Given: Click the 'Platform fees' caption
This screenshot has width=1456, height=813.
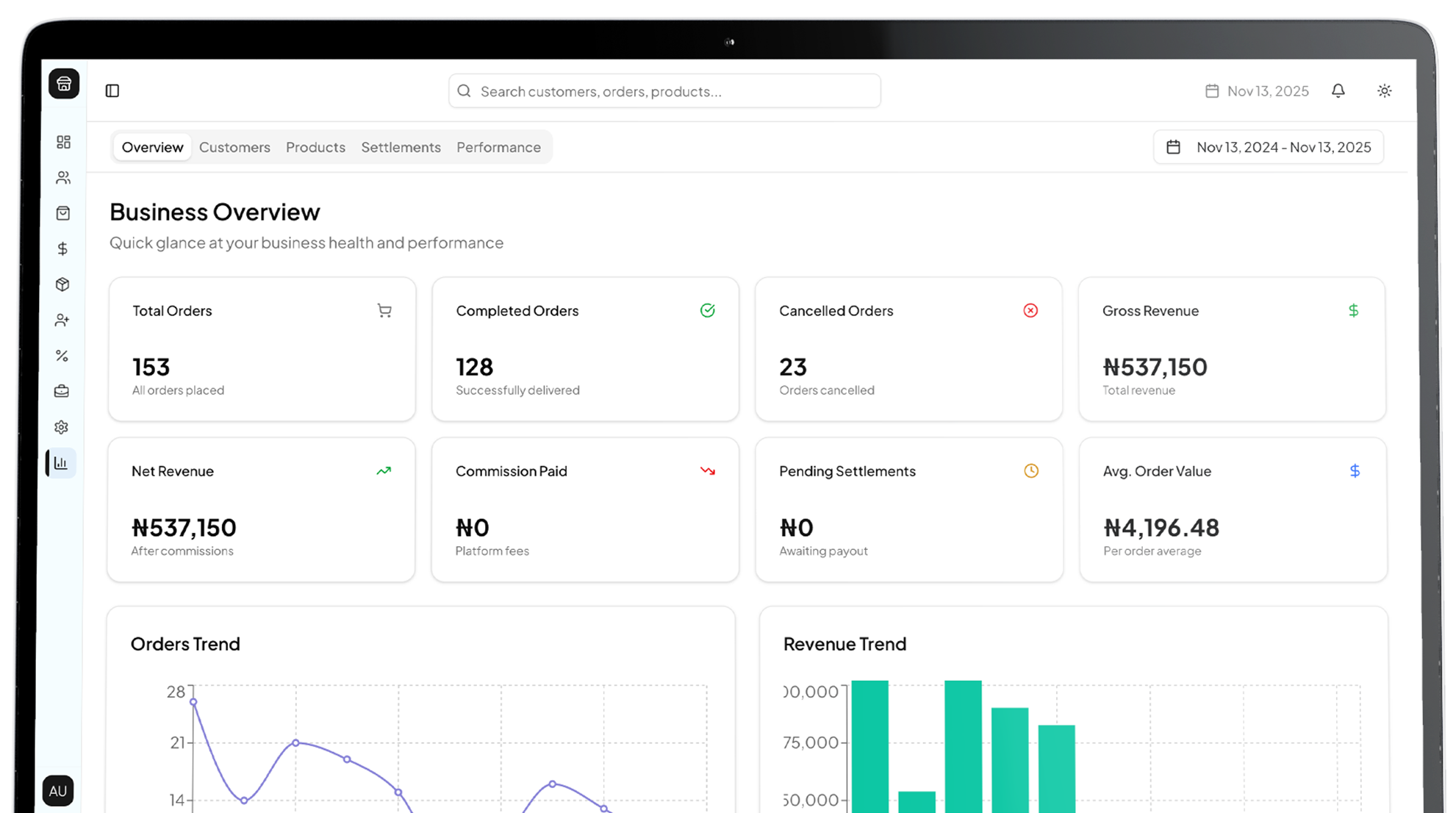Looking at the screenshot, I should pos(492,551).
